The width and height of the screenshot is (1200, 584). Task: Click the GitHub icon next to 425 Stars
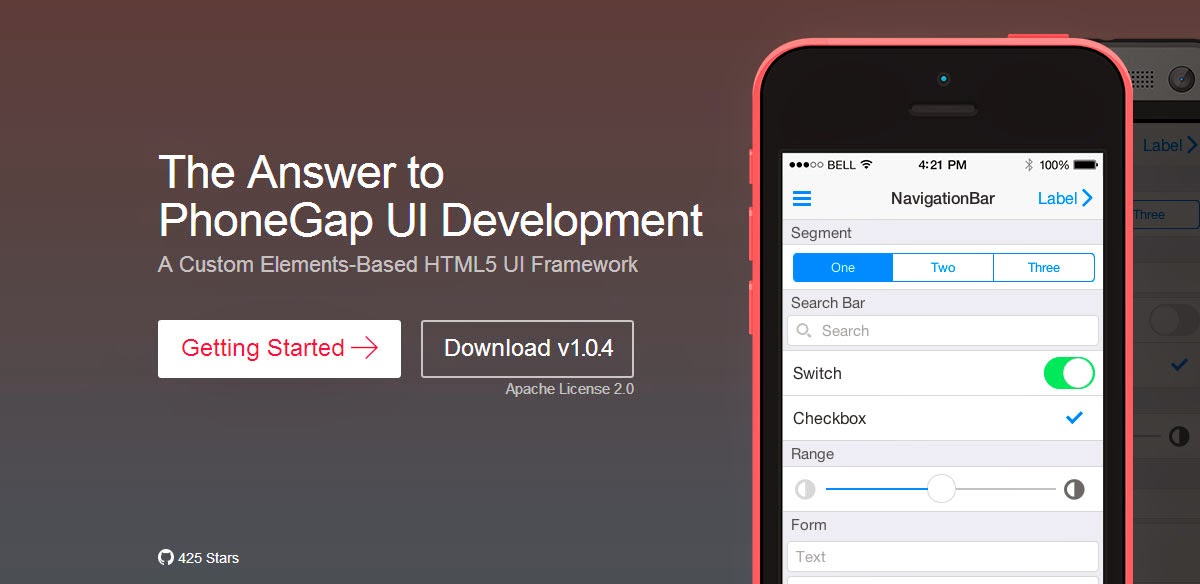[x=166, y=557]
